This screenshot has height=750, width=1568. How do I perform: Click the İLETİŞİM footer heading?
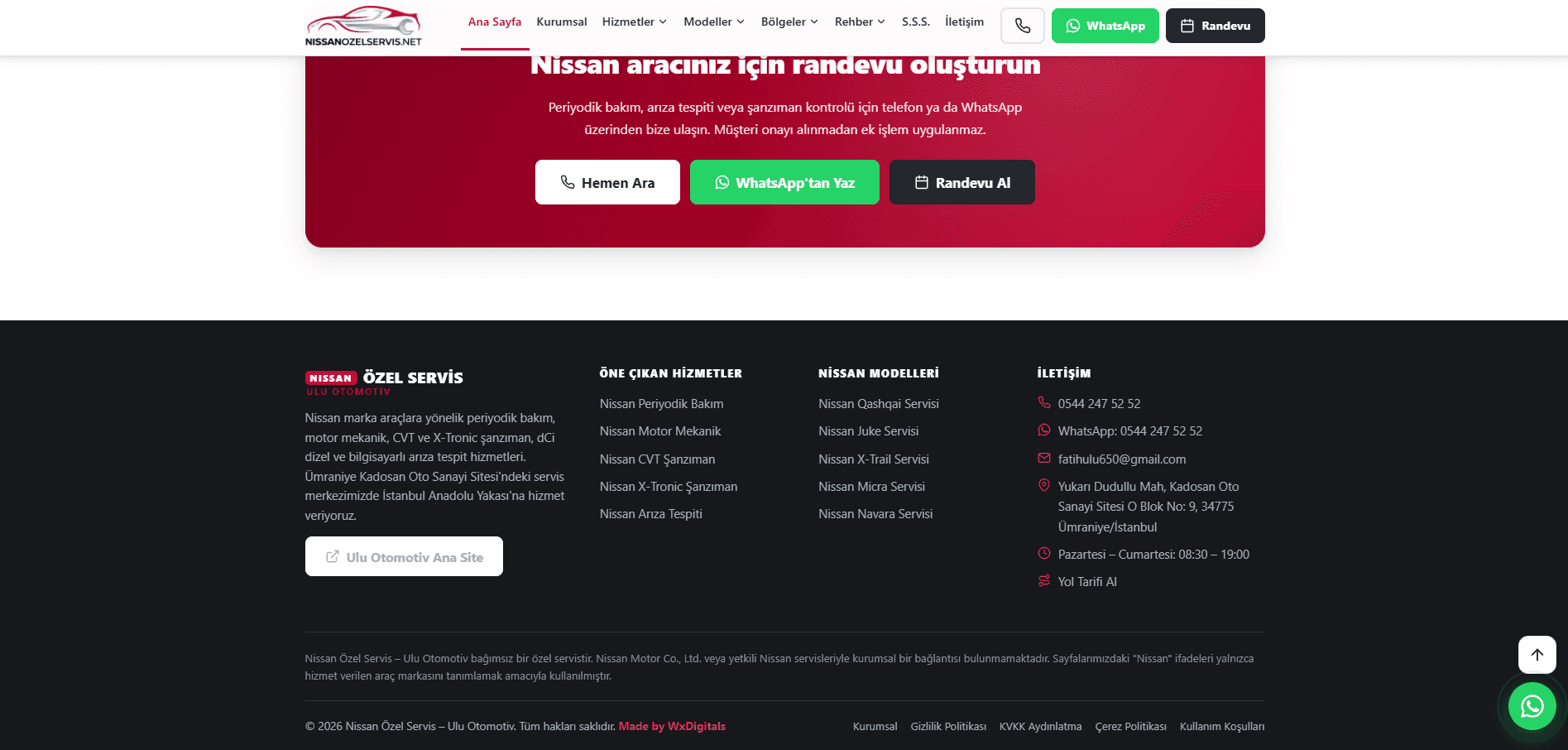[1064, 373]
